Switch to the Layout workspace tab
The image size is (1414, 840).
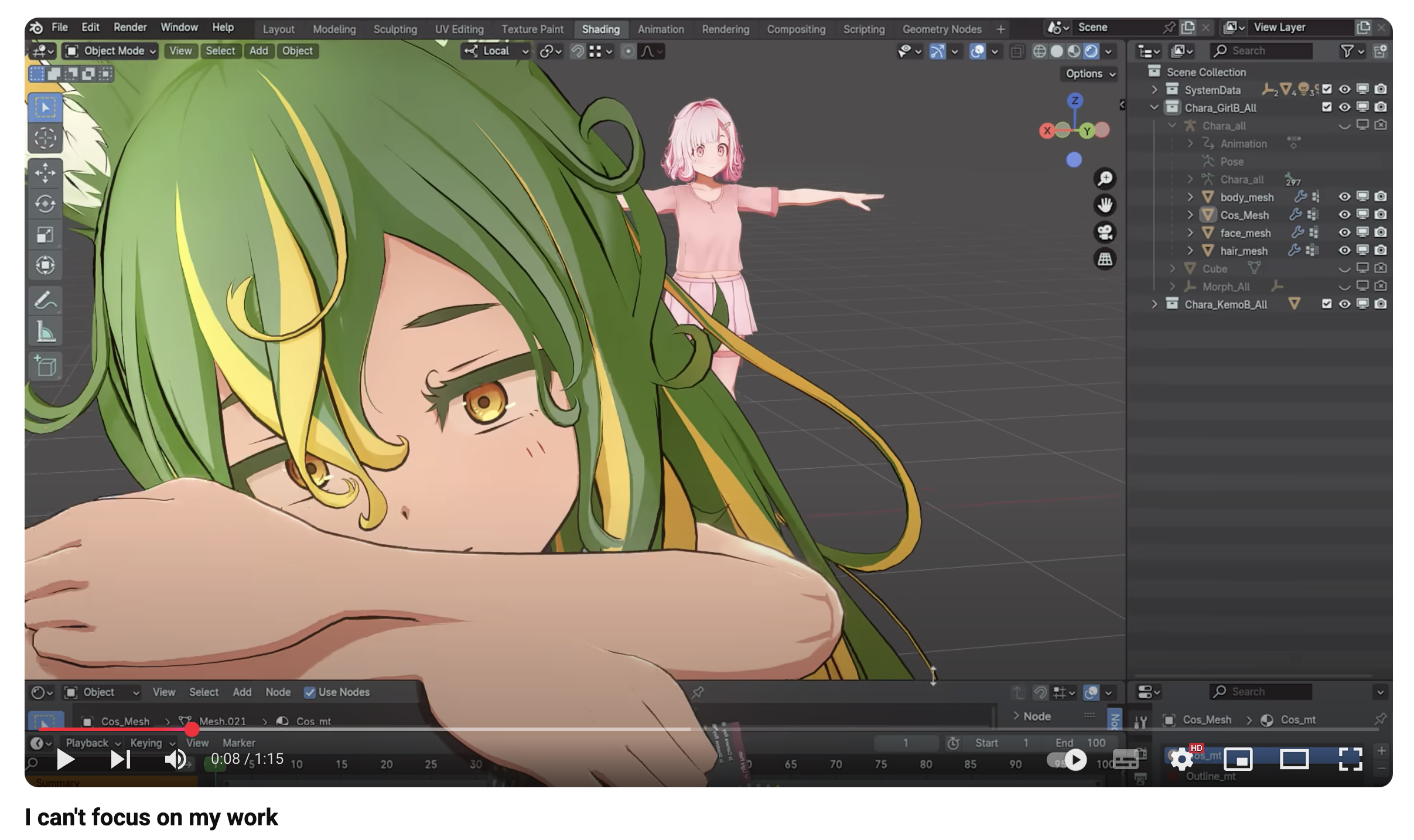[278, 29]
